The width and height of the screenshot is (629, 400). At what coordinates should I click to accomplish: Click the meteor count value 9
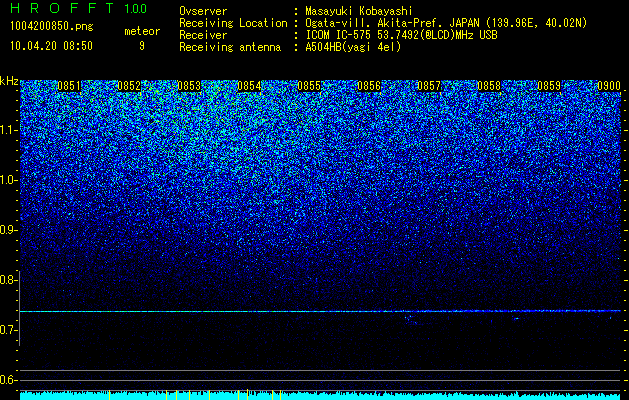[x=142, y=46]
